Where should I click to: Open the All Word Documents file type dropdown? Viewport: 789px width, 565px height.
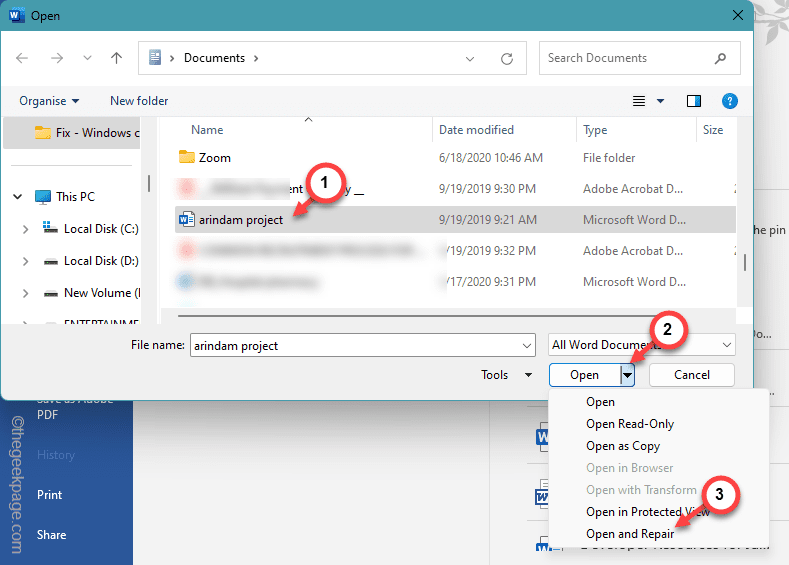point(641,345)
